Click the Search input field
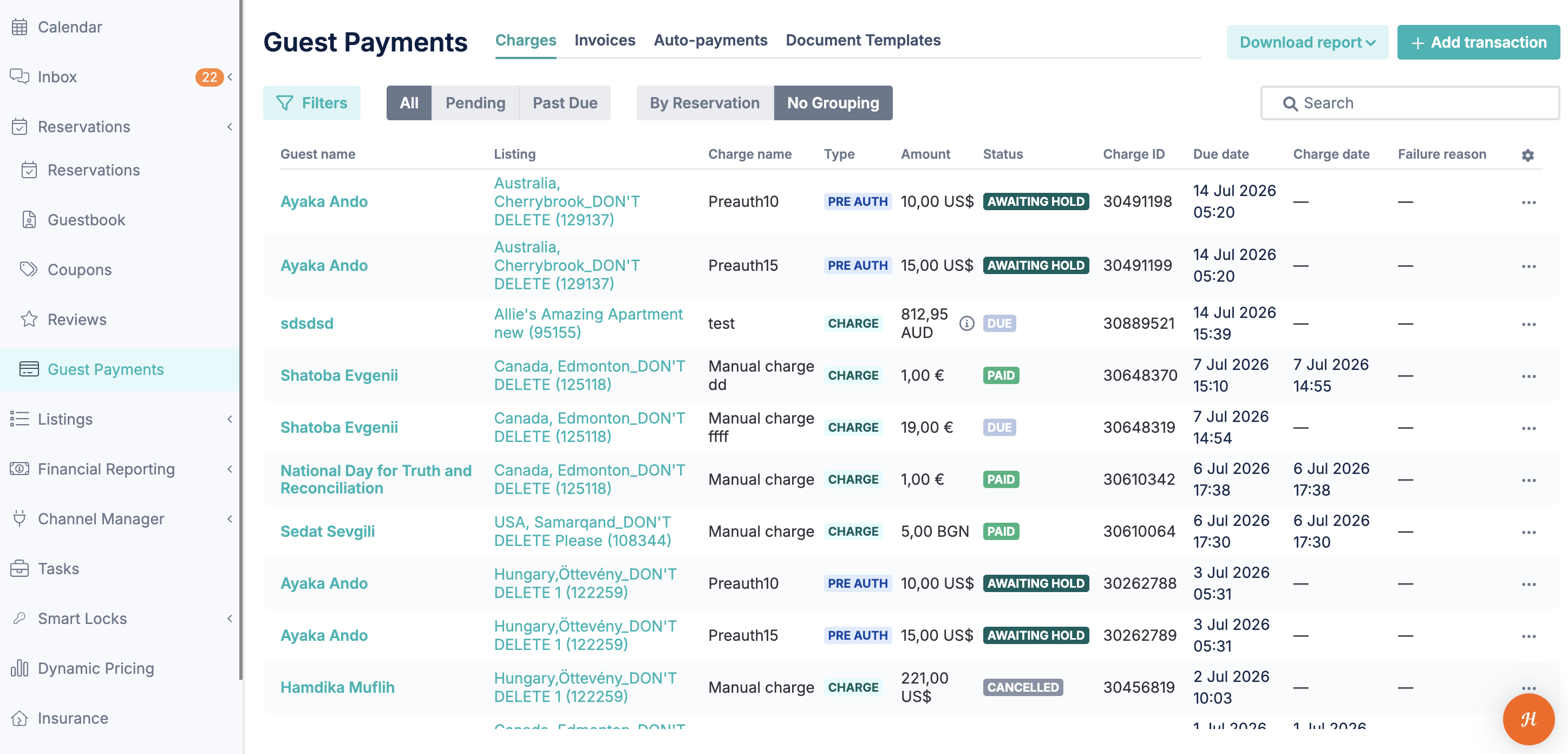 1410,103
